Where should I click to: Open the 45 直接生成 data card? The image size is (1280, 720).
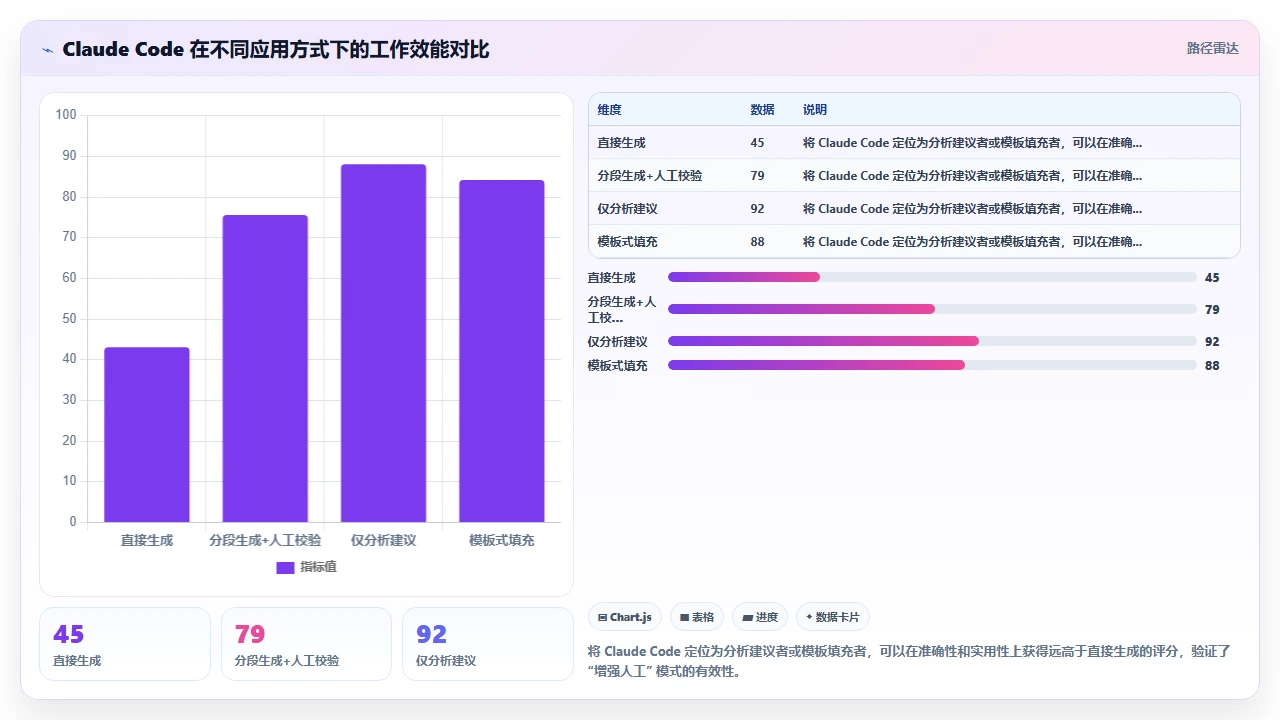tap(125, 644)
